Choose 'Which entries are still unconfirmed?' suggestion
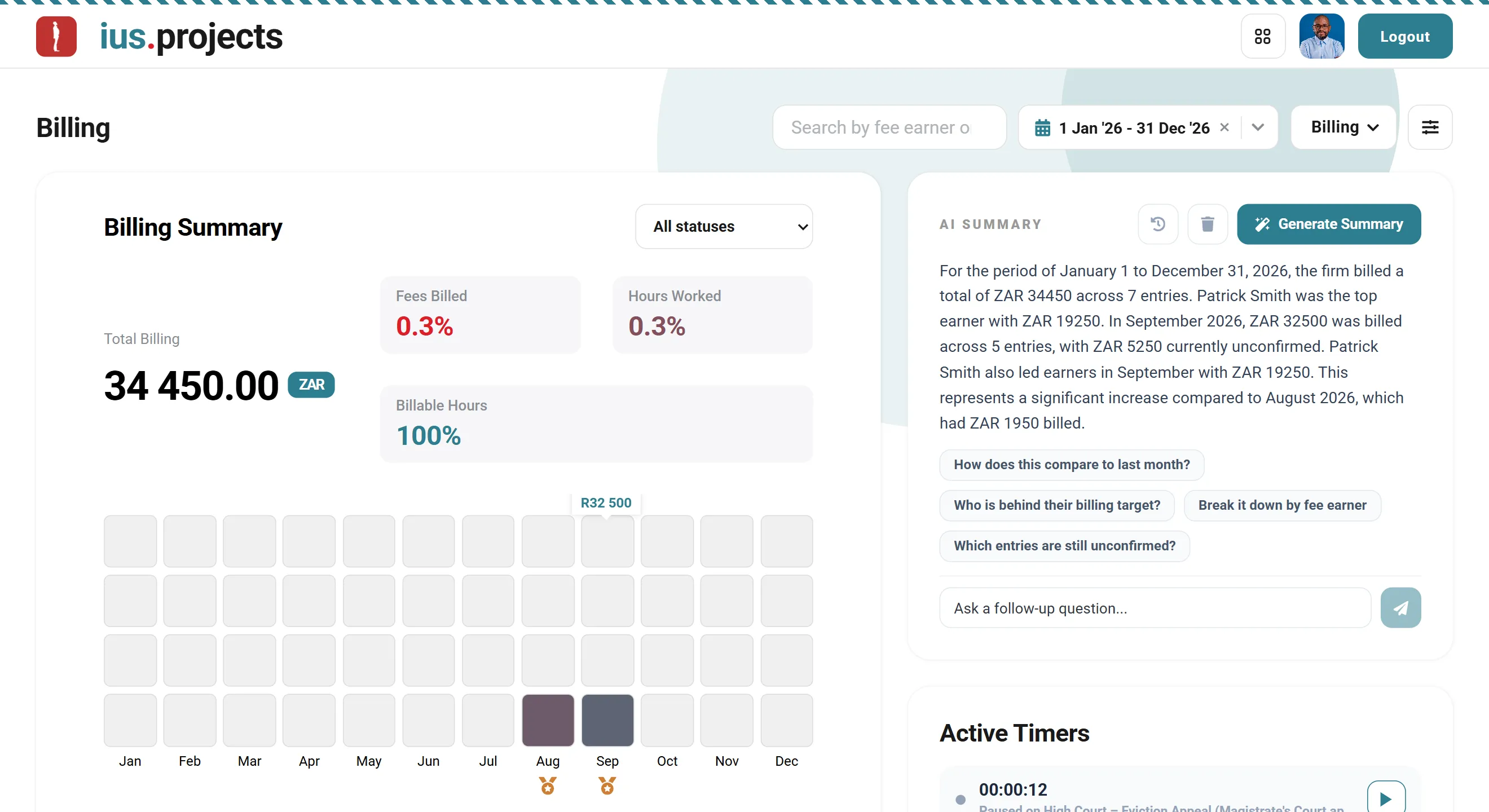Viewport: 1489px width, 812px height. tap(1064, 546)
